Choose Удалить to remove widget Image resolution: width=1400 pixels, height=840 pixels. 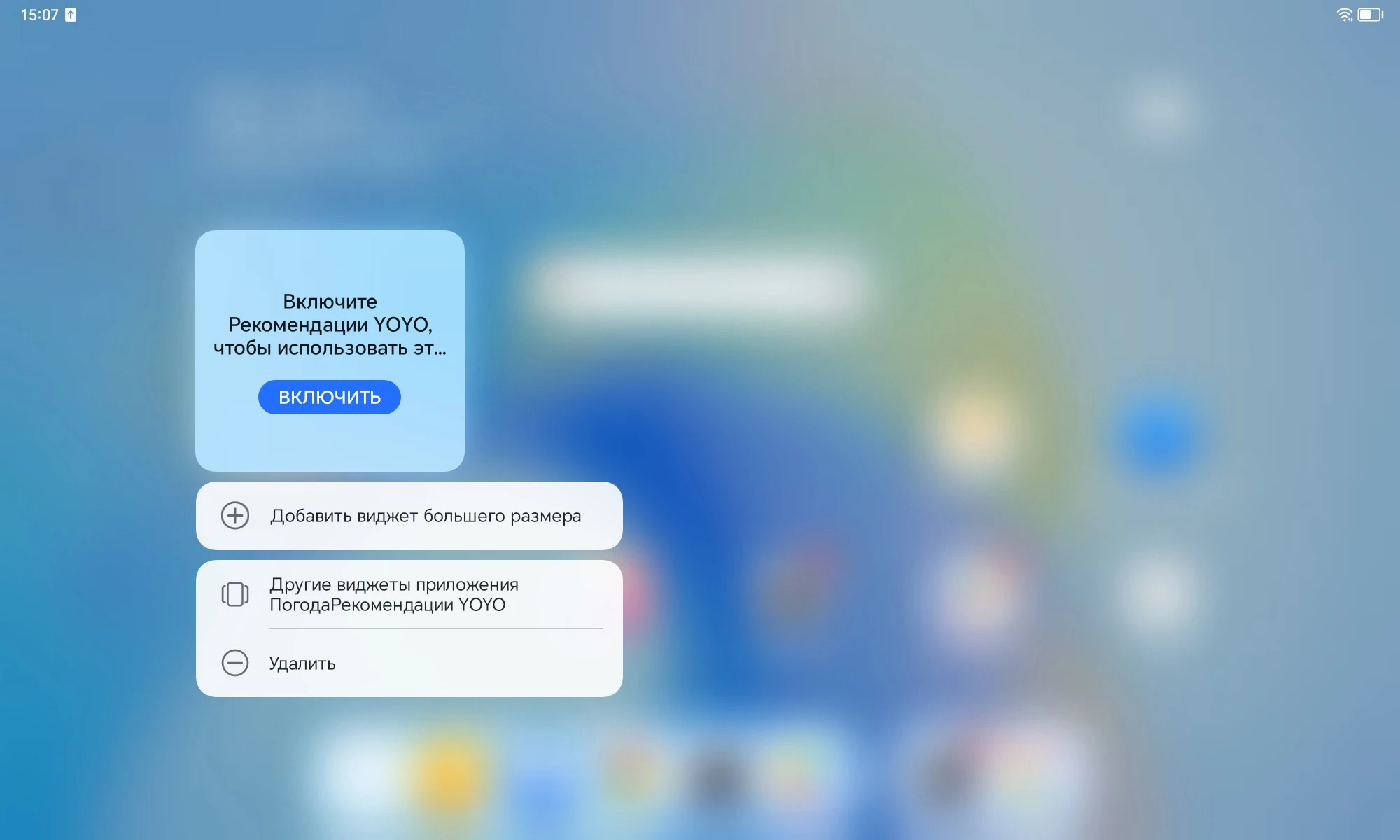tap(409, 663)
